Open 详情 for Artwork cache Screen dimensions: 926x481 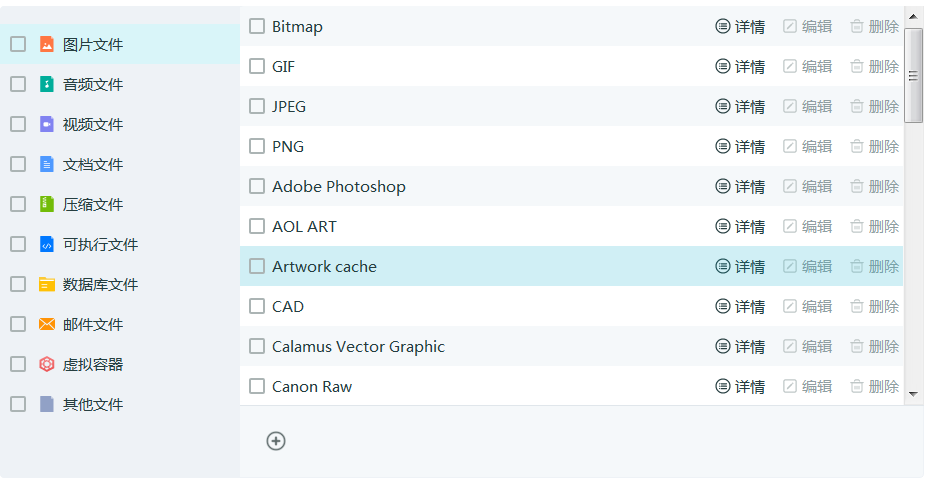(x=740, y=266)
